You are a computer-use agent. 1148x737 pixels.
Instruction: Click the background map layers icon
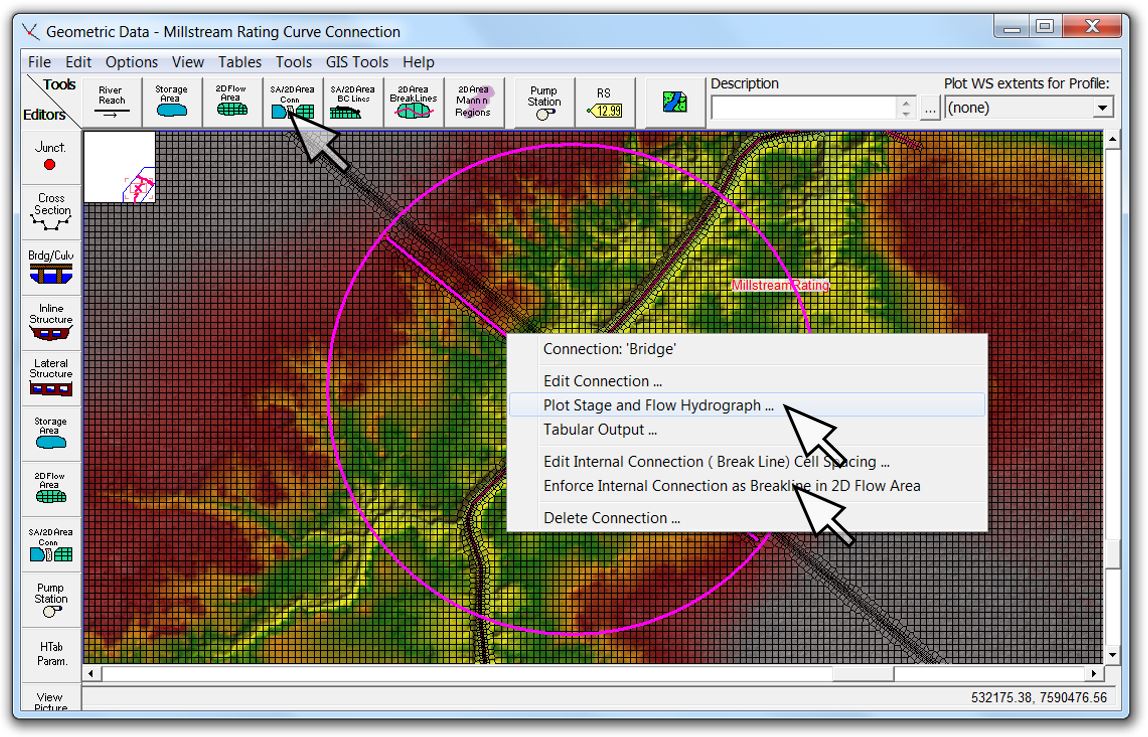(x=674, y=102)
